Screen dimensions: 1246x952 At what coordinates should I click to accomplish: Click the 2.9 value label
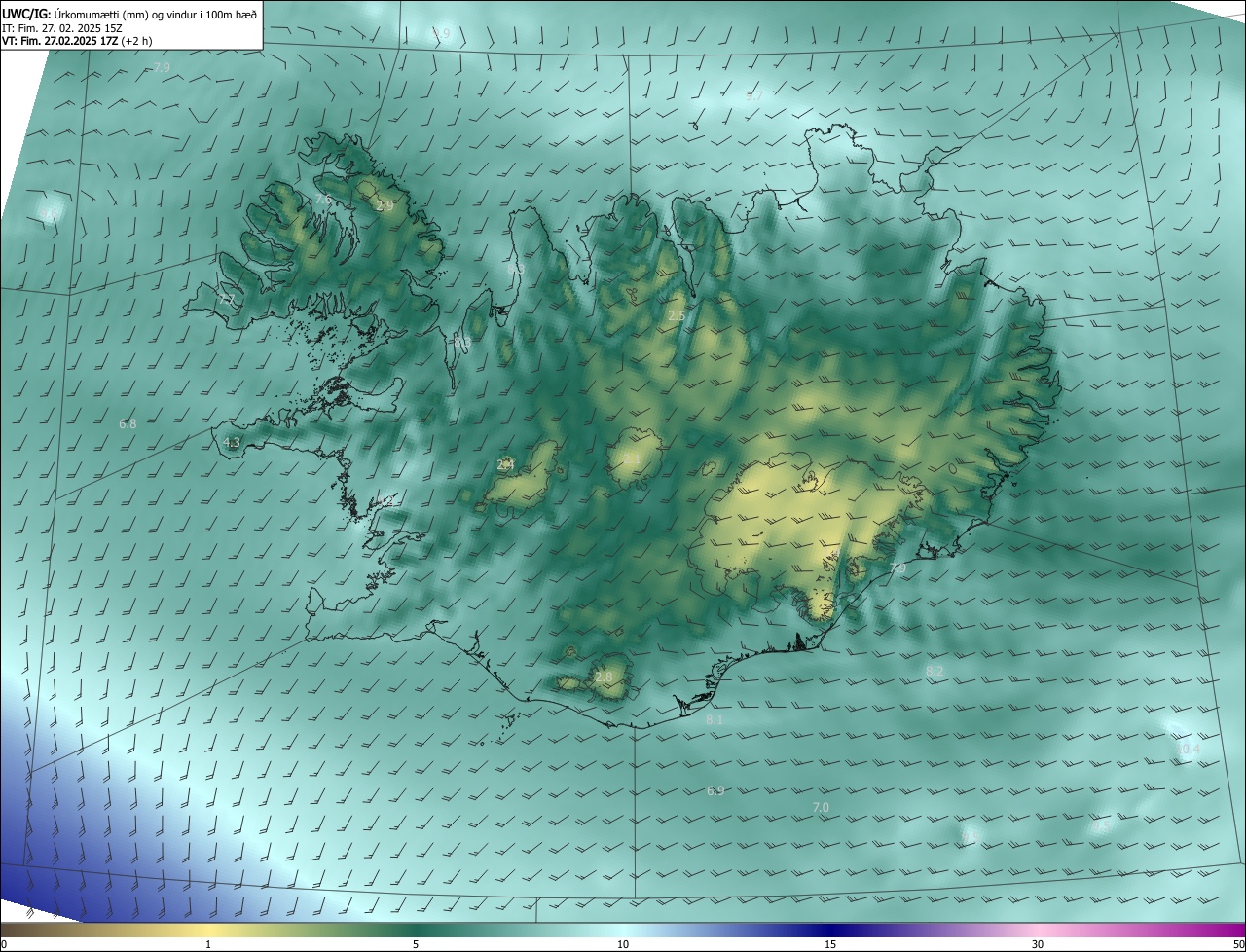coord(385,206)
